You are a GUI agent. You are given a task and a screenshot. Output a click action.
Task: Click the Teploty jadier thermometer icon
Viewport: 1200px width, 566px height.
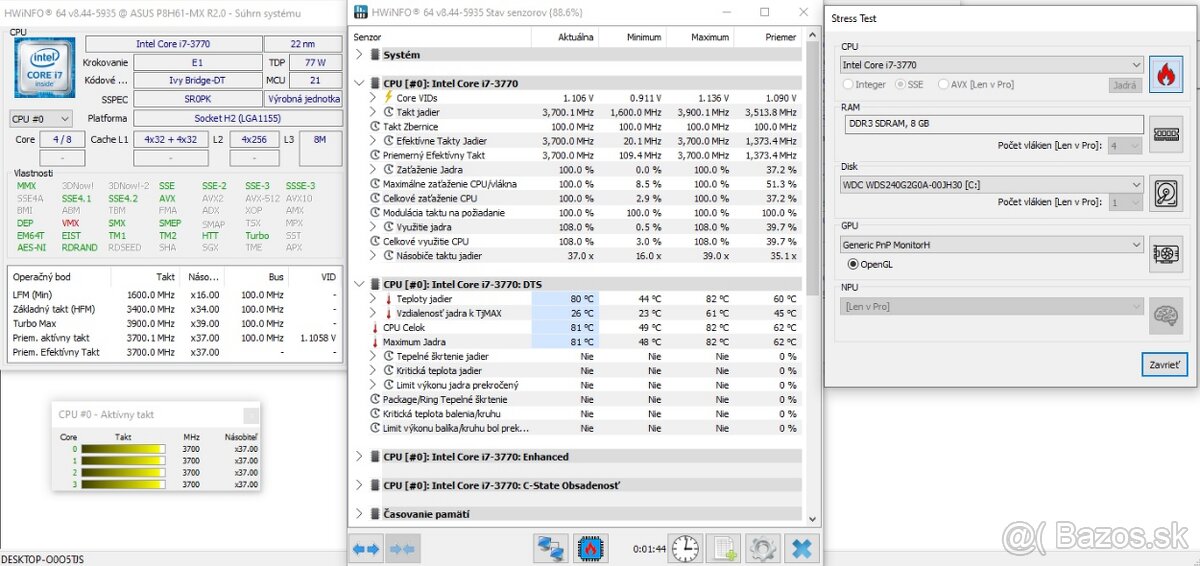point(389,299)
